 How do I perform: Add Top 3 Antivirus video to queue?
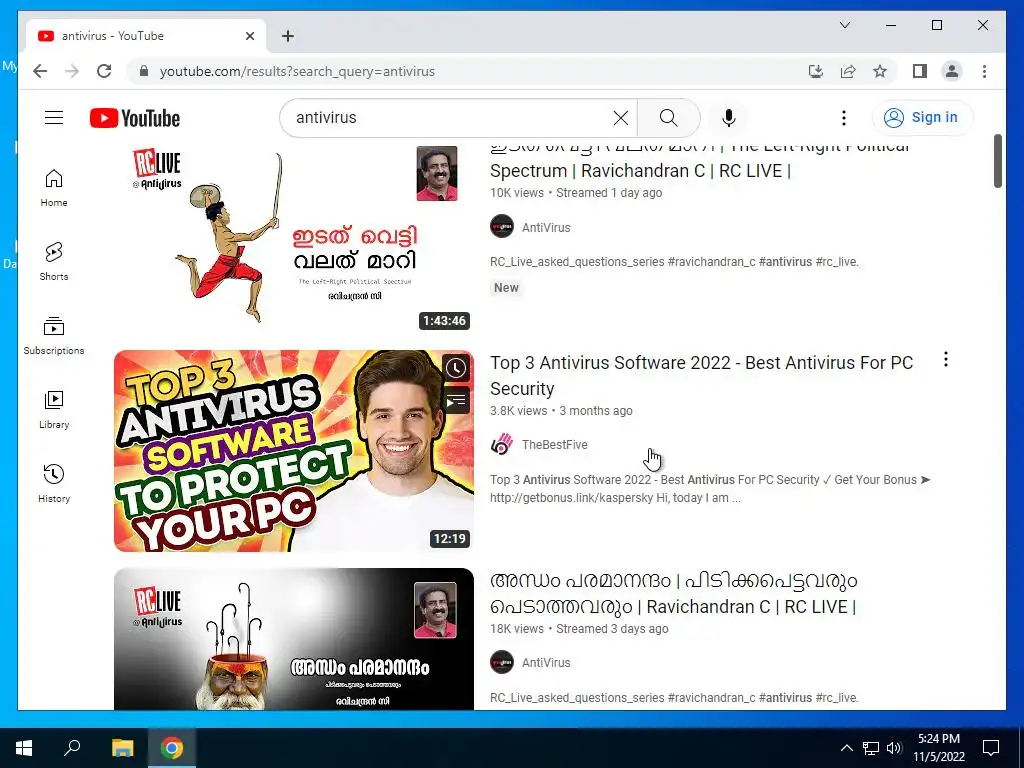pos(456,400)
